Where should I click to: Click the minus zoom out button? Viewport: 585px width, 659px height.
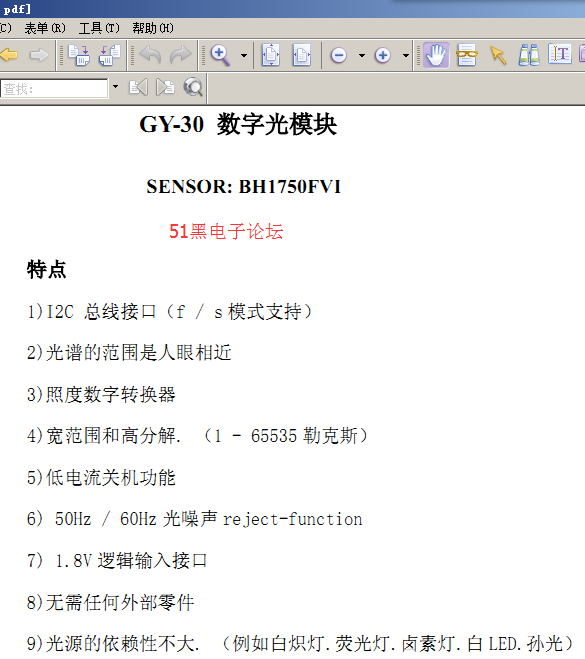[339, 55]
